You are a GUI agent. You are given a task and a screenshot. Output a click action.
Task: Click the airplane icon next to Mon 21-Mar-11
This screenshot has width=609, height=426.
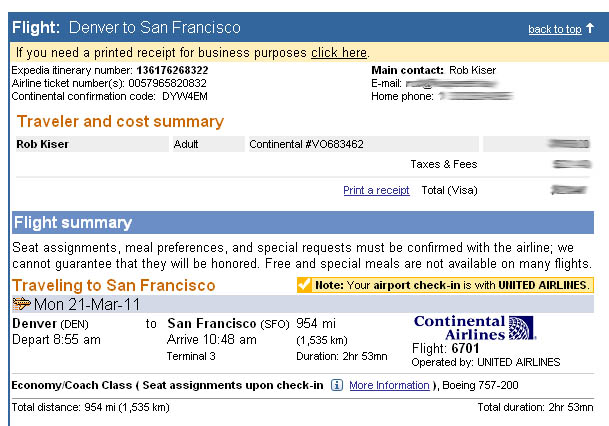pyautogui.click(x=21, y=304)
